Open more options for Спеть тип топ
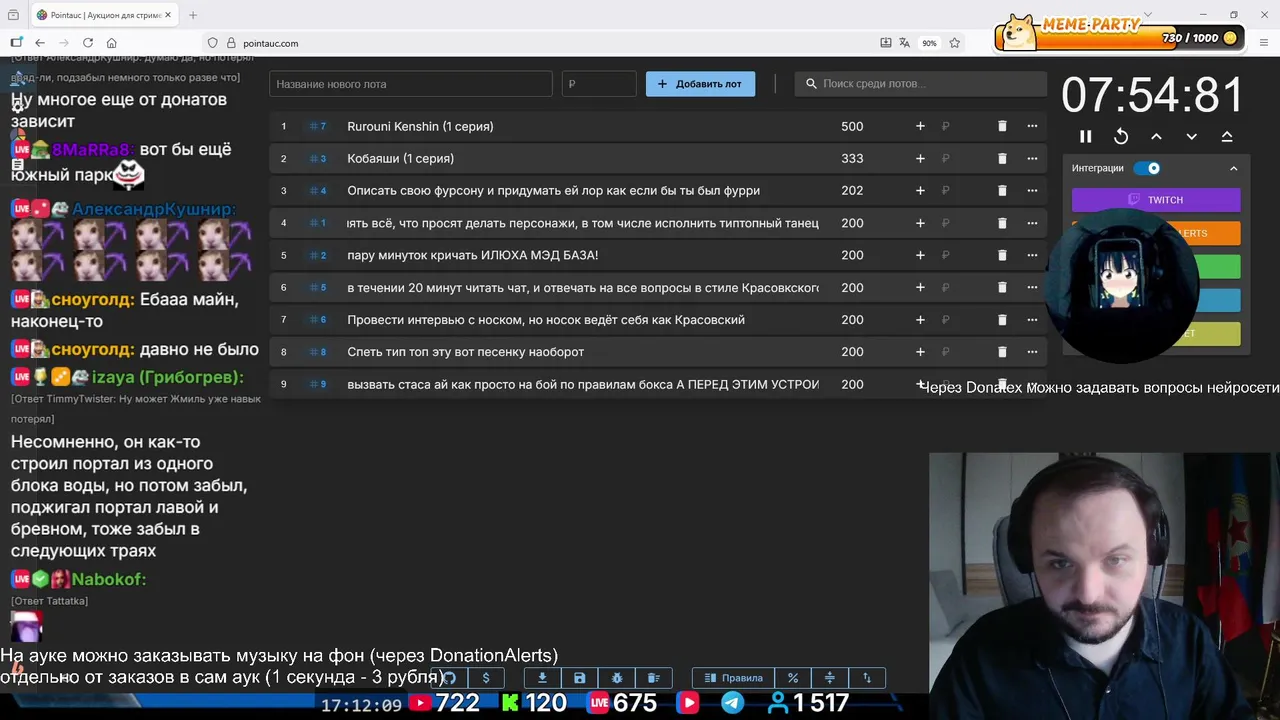Viewport: 1280px width, 720px height. pos(1032,352)
